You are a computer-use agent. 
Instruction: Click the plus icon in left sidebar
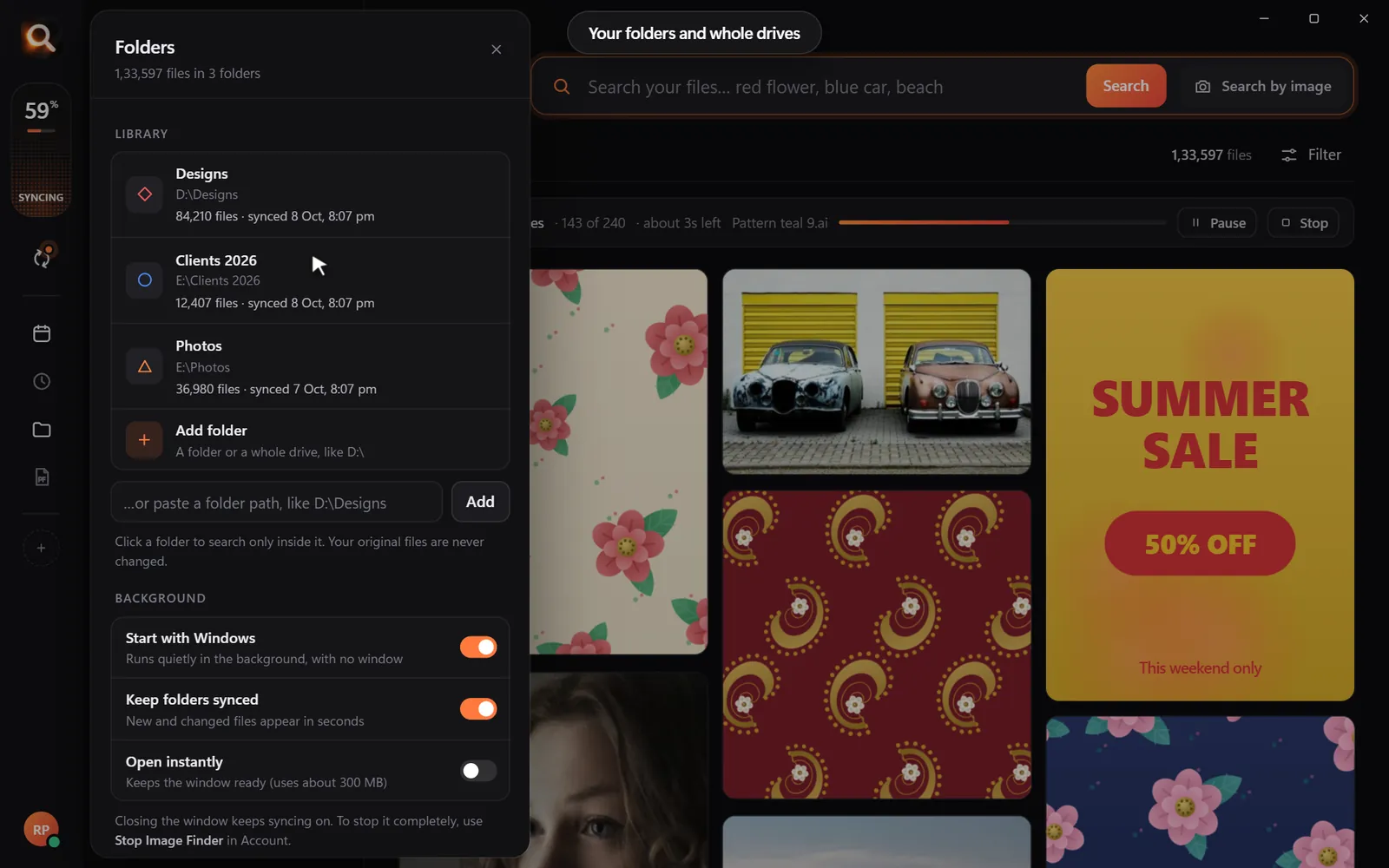(x=41, y=548)
